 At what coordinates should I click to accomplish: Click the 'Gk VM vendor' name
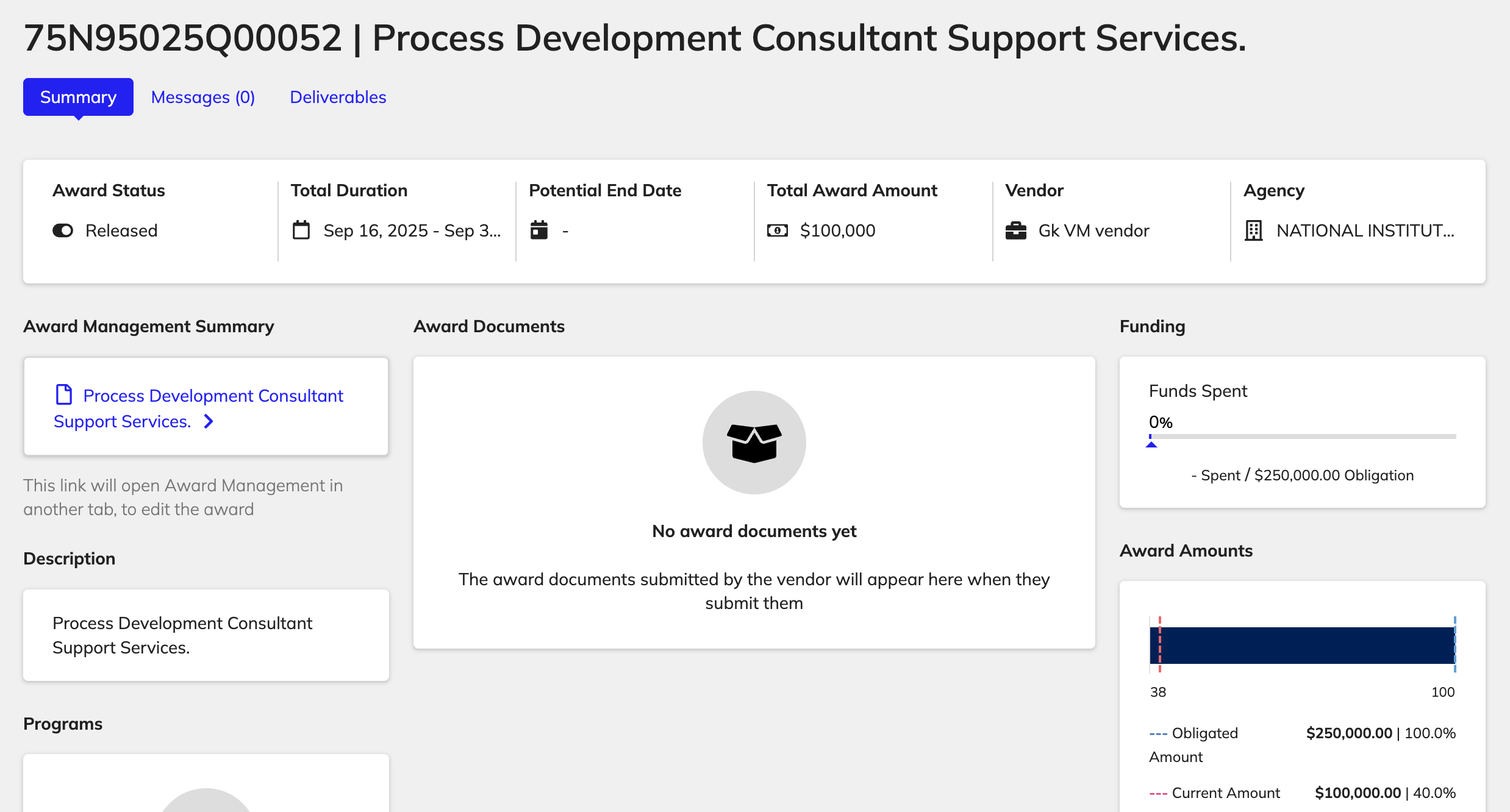pyautogui.click(x=1093, y=230)
